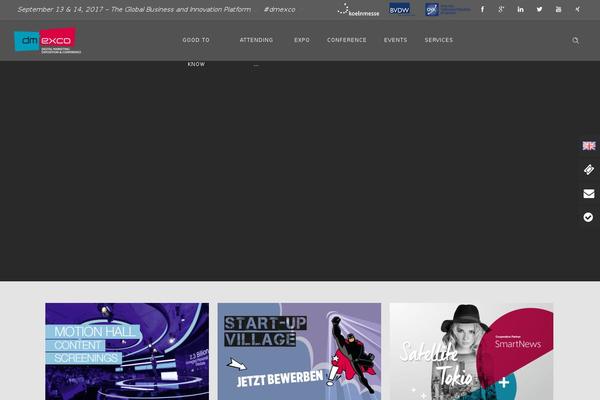Screen dimensions: 600x400
Task: Open the Google Plus icon
Action: pyautogui.click(x=501, y=9)
